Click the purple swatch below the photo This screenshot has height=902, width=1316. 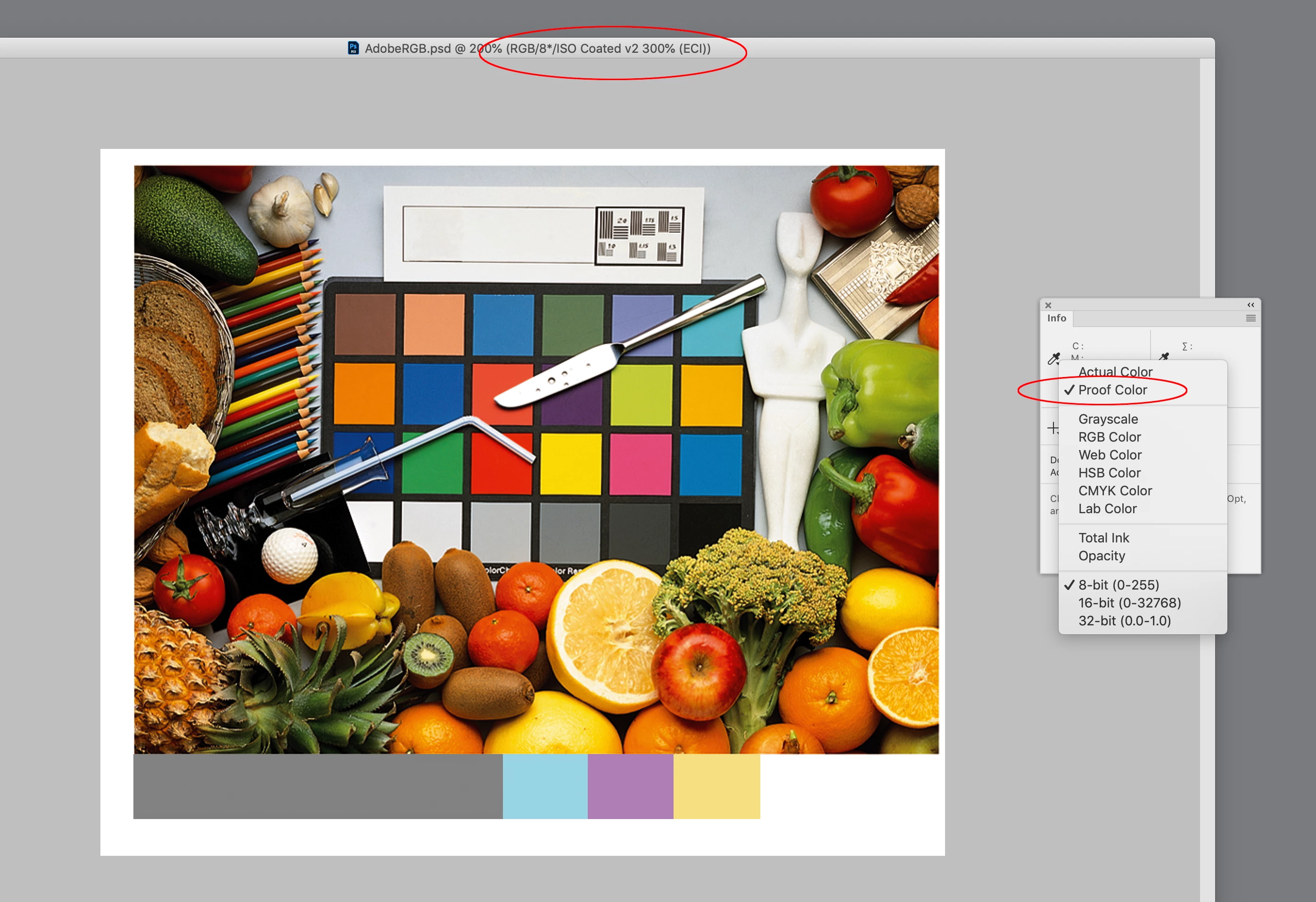(630, 786)
